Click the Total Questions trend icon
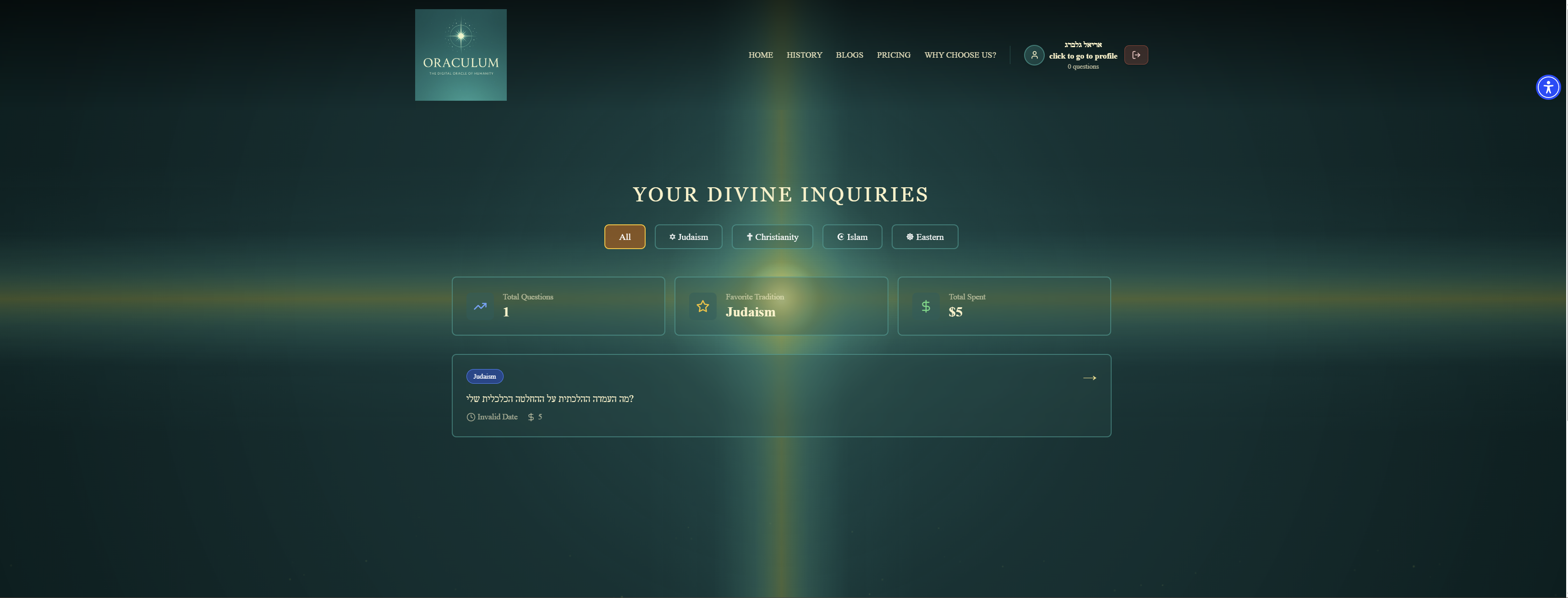 [x=480, y=306]
